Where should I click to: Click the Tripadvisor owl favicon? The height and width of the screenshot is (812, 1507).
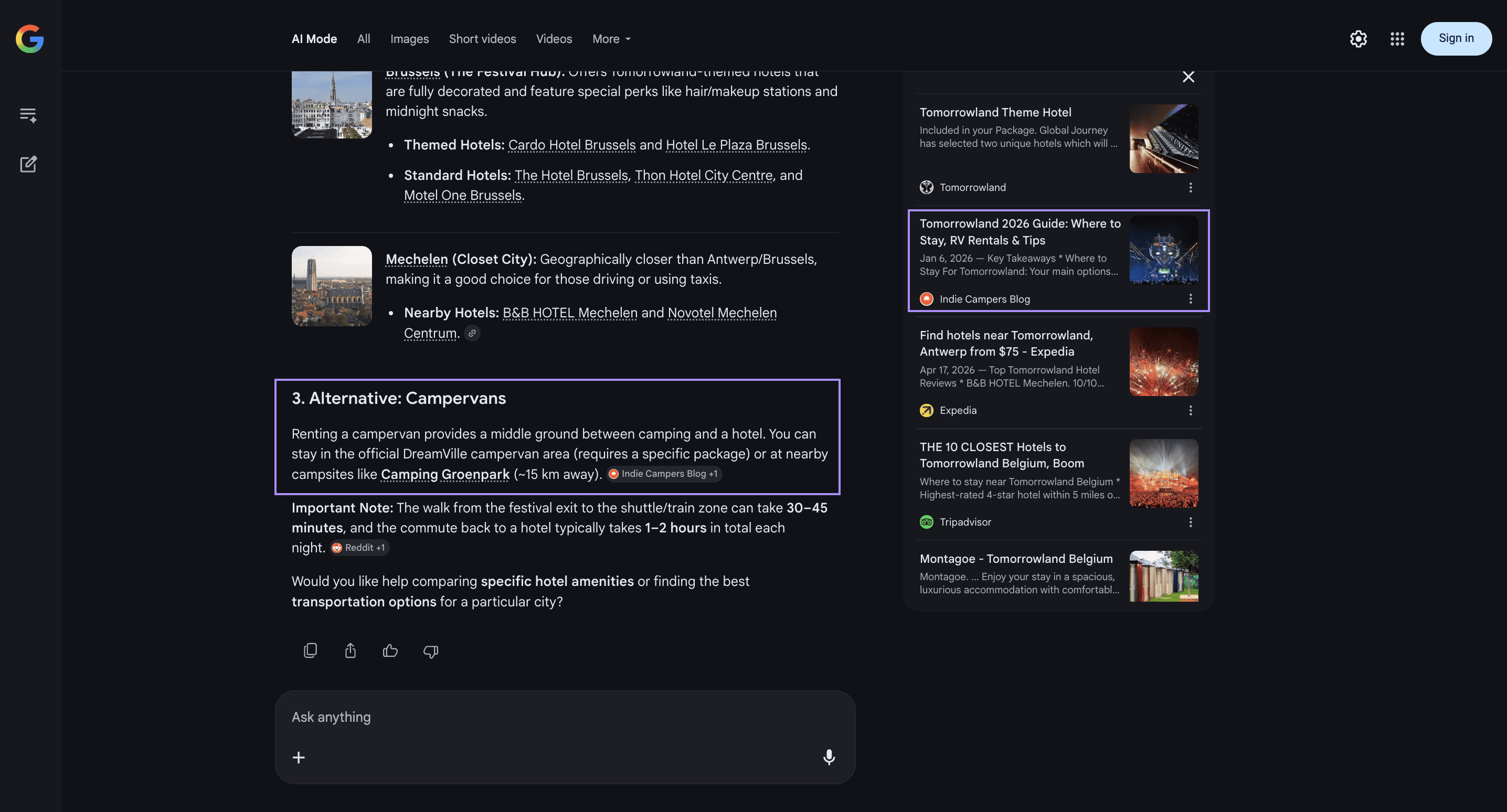click(927, 522)
